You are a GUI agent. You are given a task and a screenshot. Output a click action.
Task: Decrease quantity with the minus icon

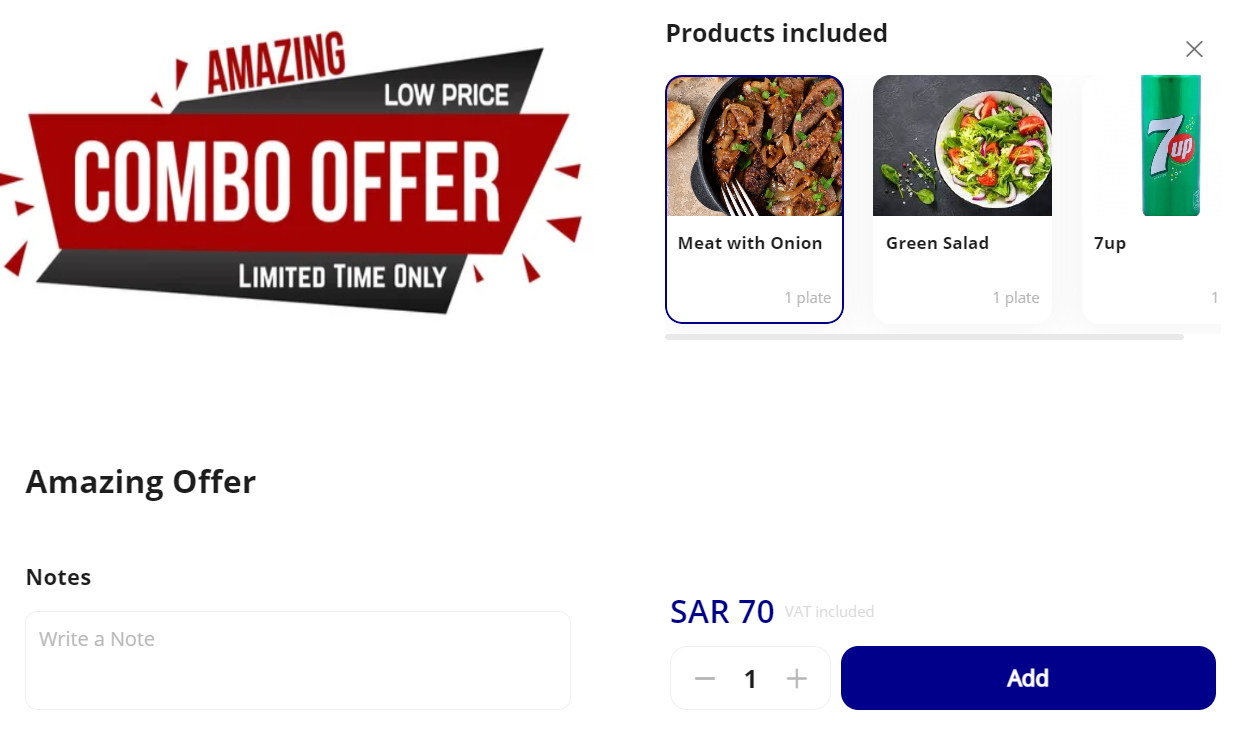click(x=705, y=679)
